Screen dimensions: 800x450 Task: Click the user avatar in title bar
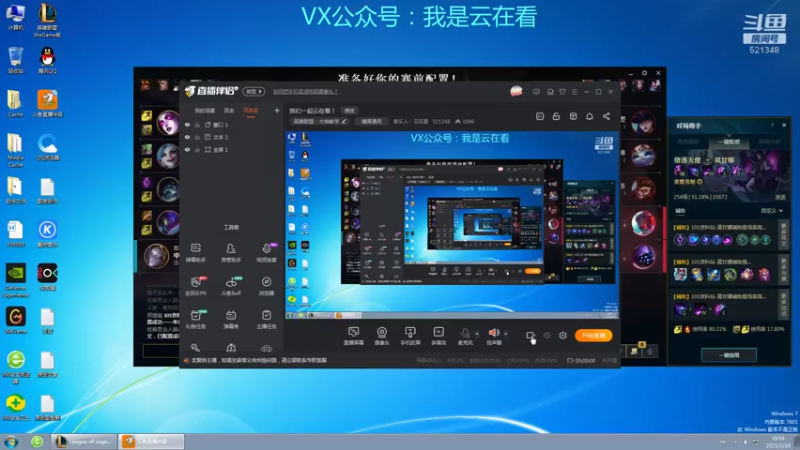pyautogui.click(x=516, y=91)
